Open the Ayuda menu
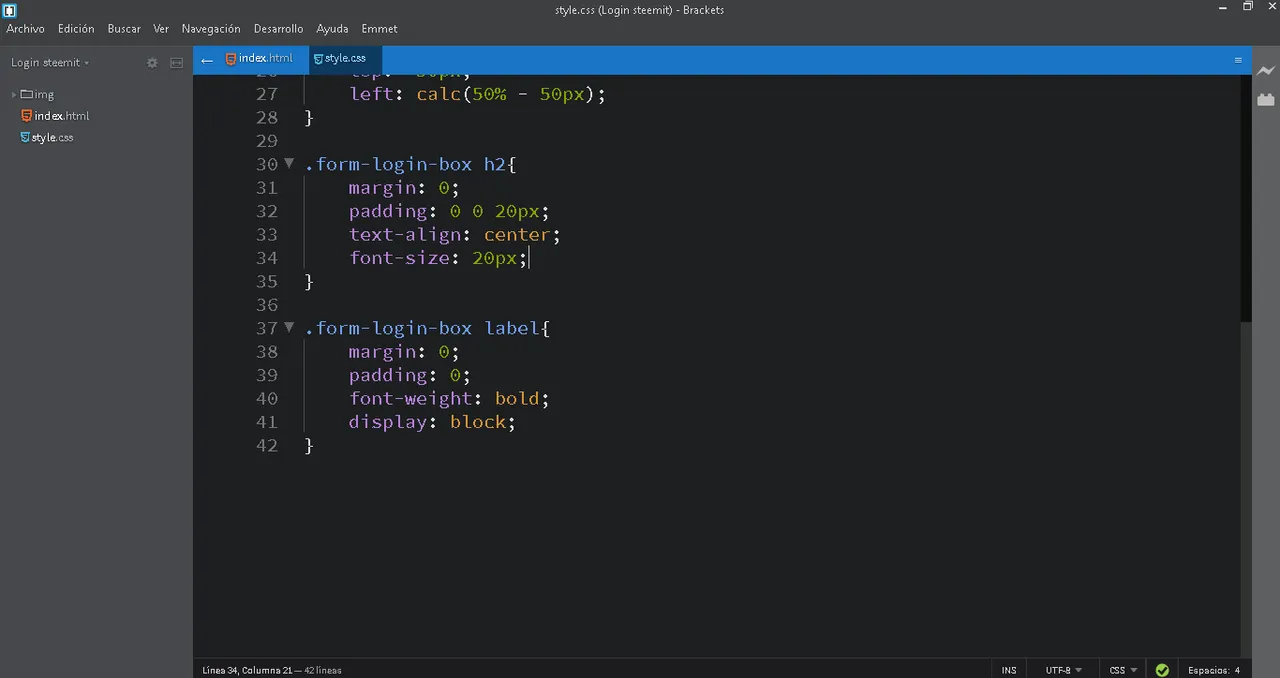 [332, 29]
